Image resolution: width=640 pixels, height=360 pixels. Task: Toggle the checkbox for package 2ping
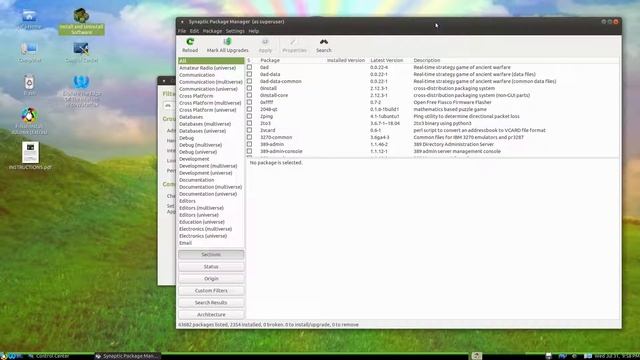point(249,116)
